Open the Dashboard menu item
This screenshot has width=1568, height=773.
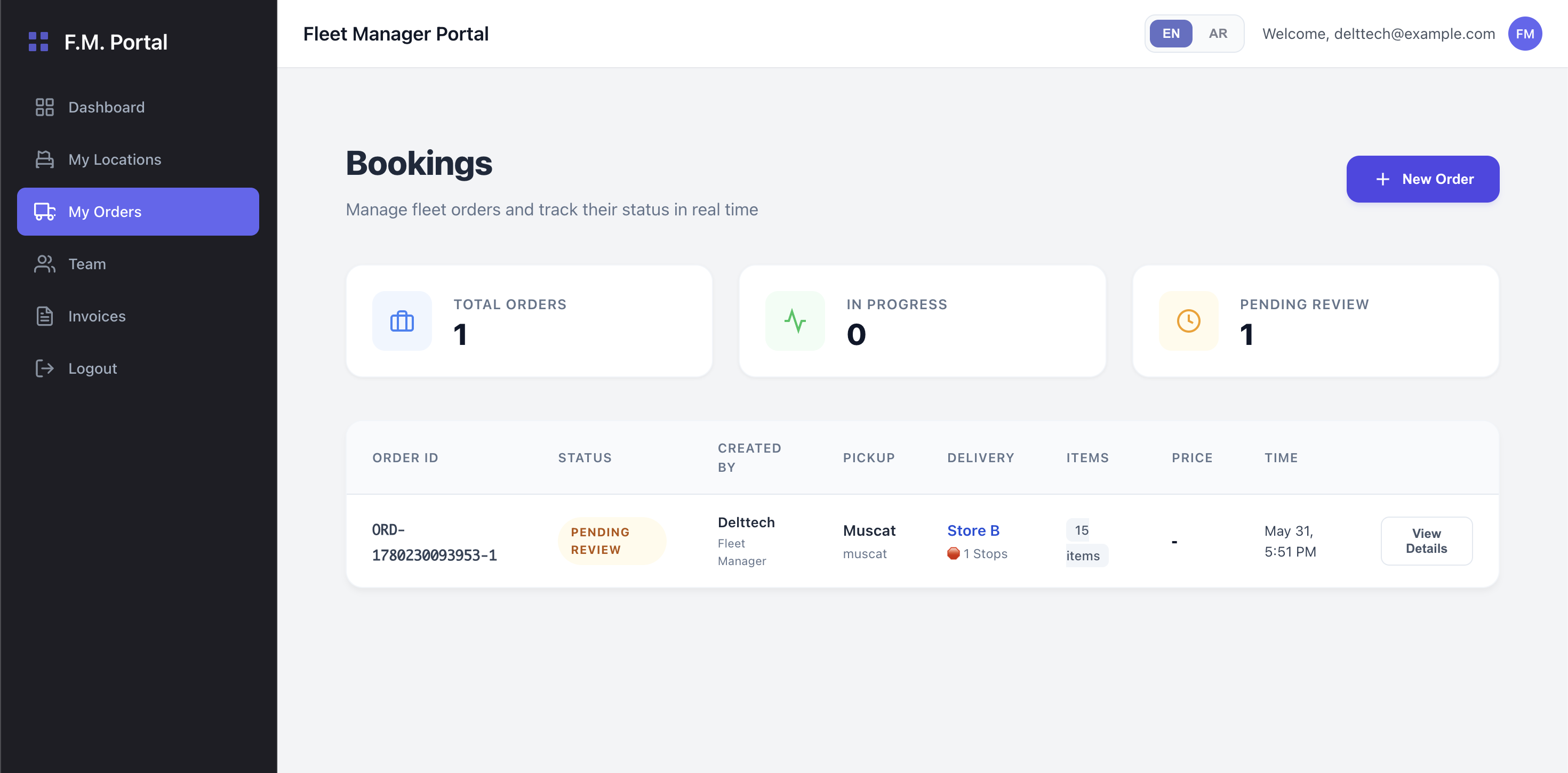[138, 107]
